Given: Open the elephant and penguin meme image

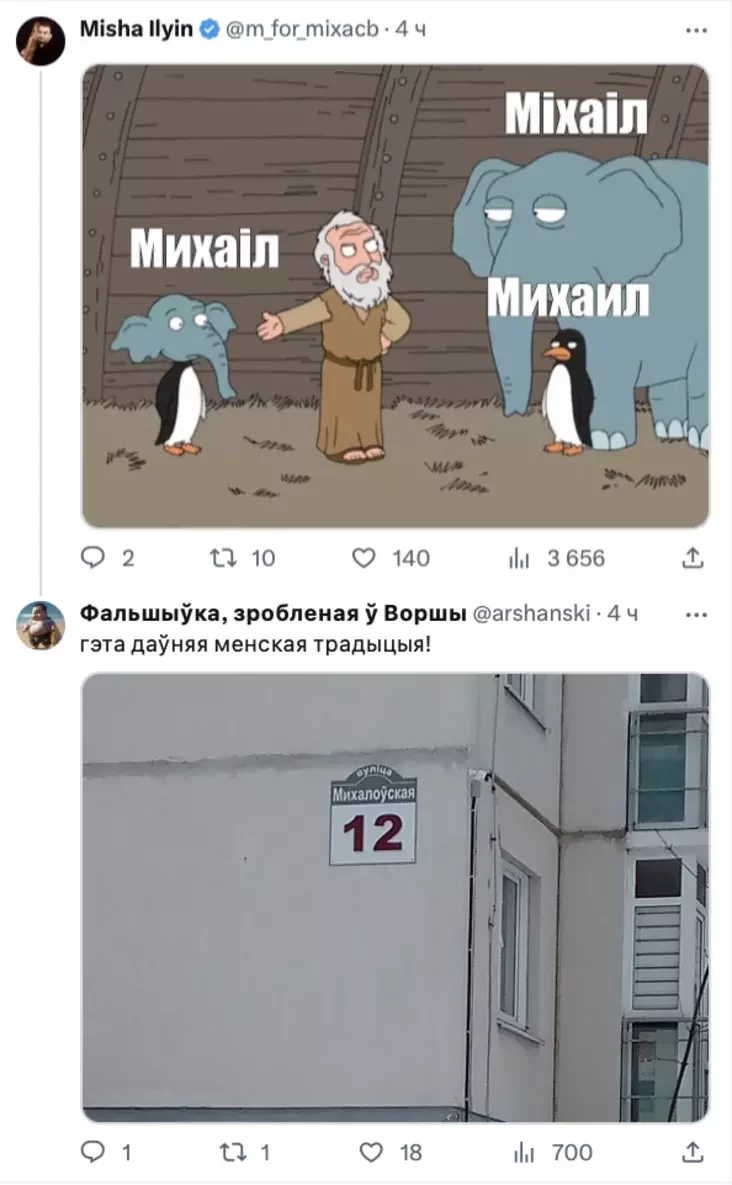Looking at the screenshot, I should (x=395, y=296).
